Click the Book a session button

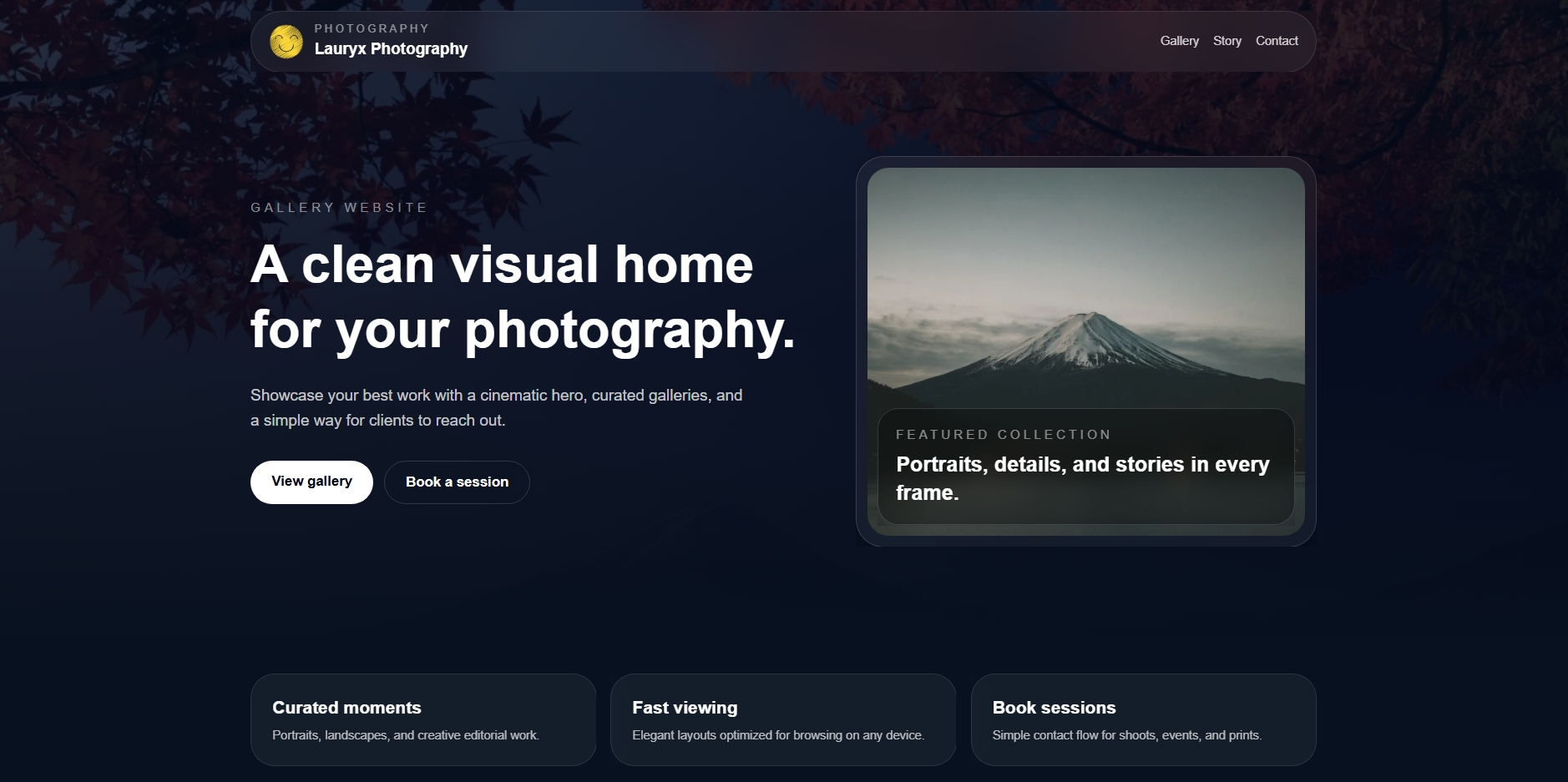tap(457, 482)
